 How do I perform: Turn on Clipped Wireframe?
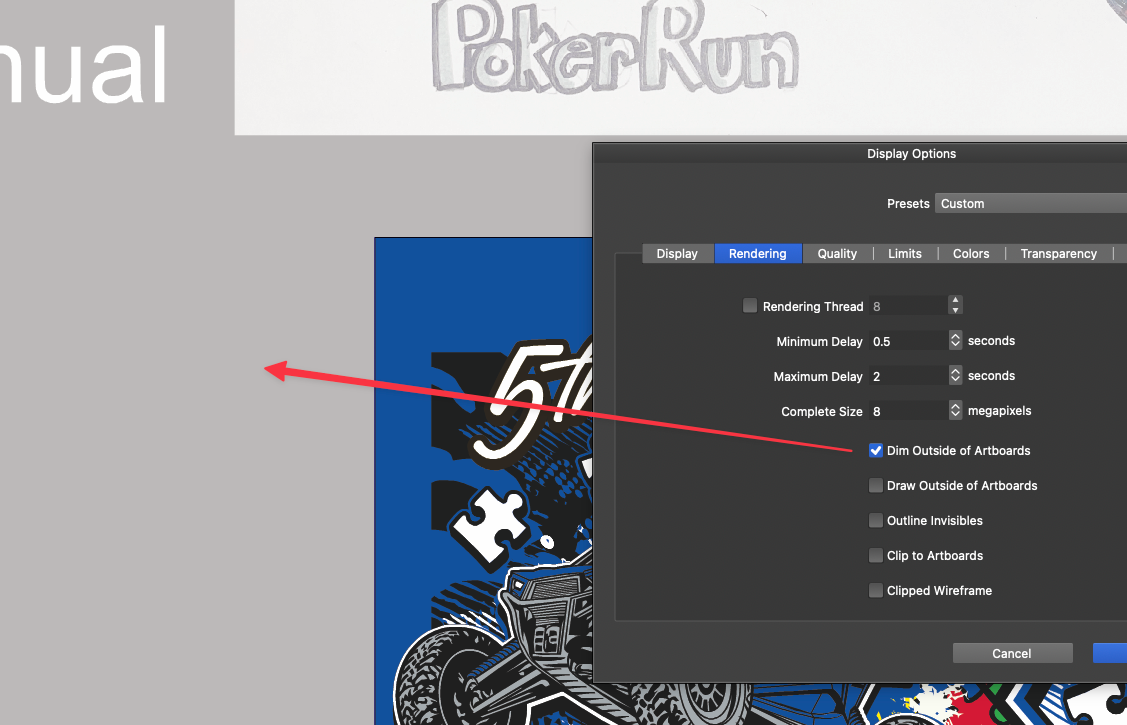click(x=876, y=591)
